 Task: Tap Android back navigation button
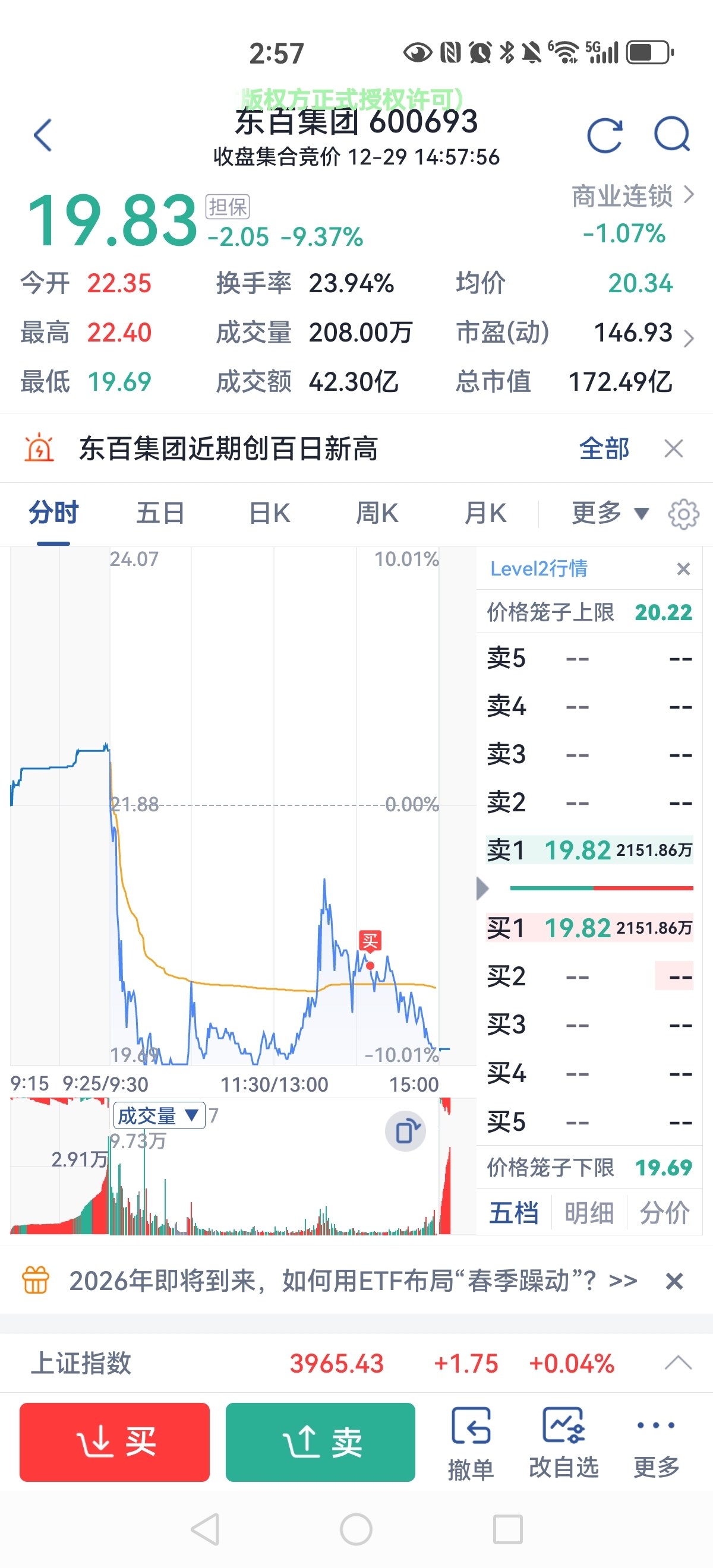pos(205,1529)
